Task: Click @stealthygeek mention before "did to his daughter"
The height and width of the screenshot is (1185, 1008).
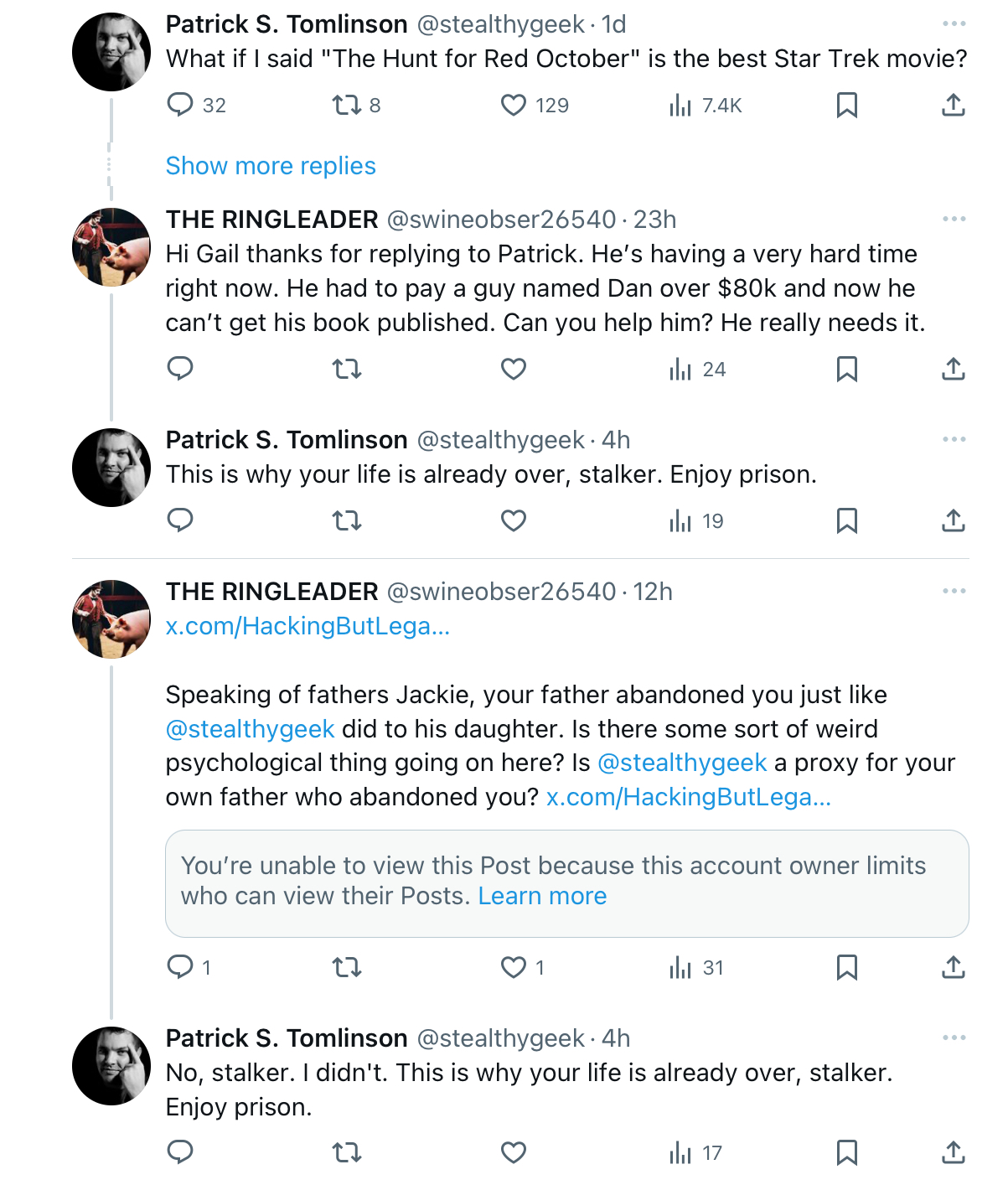Action: click(x=251, y=729)
